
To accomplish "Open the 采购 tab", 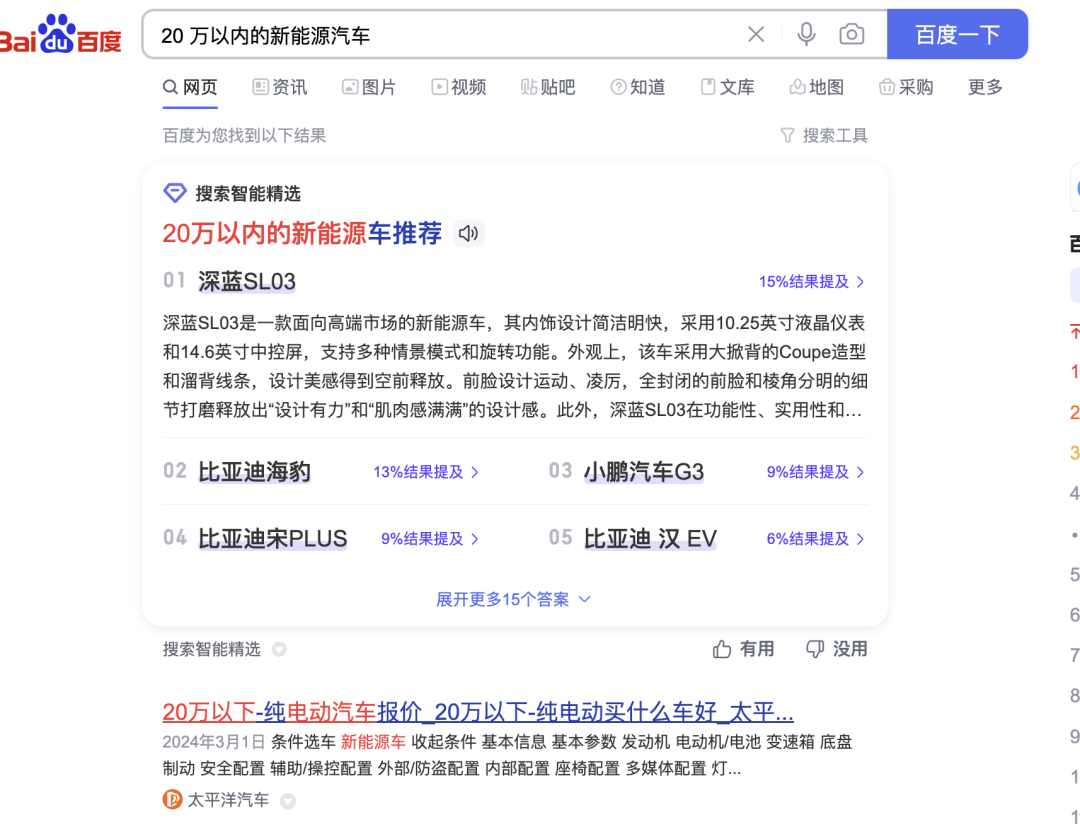I will [x=906, y=87].
